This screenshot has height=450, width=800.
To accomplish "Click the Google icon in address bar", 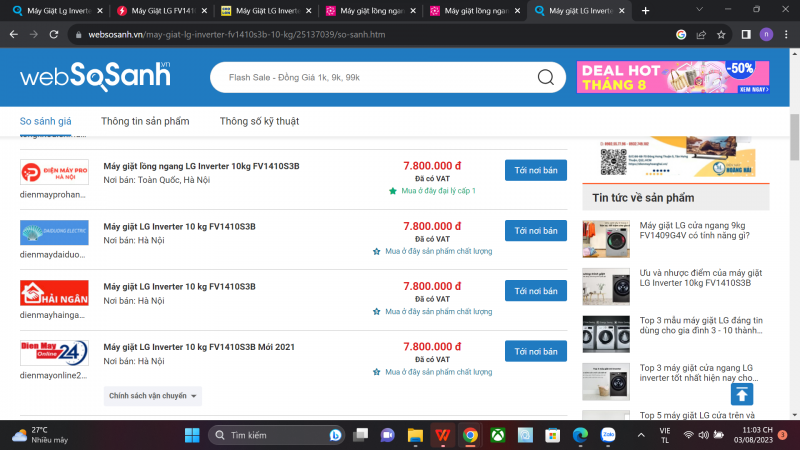I will point(681,34).
